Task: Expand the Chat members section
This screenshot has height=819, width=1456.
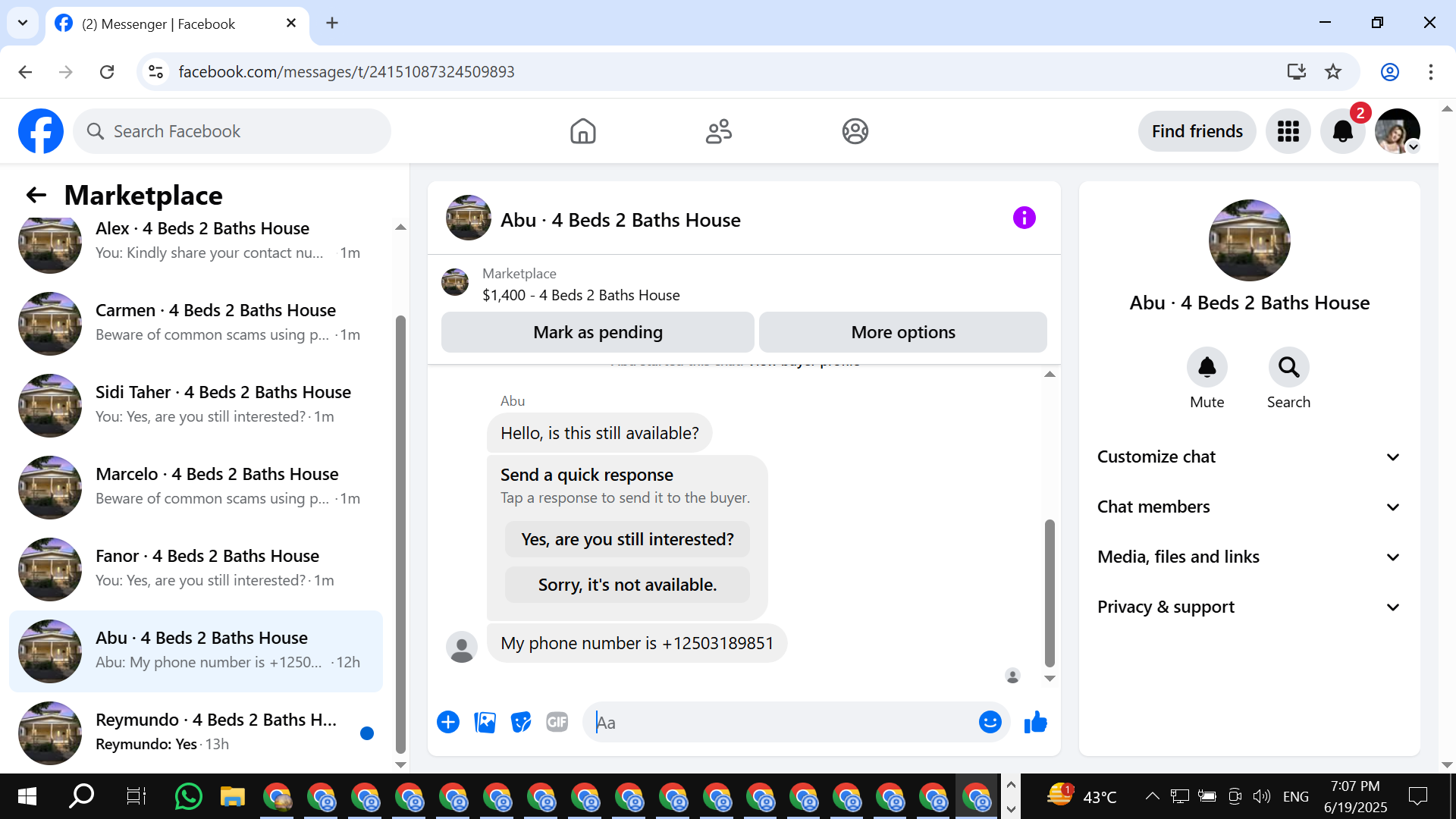Action: pyautogui.click(x=1249, y=507)
